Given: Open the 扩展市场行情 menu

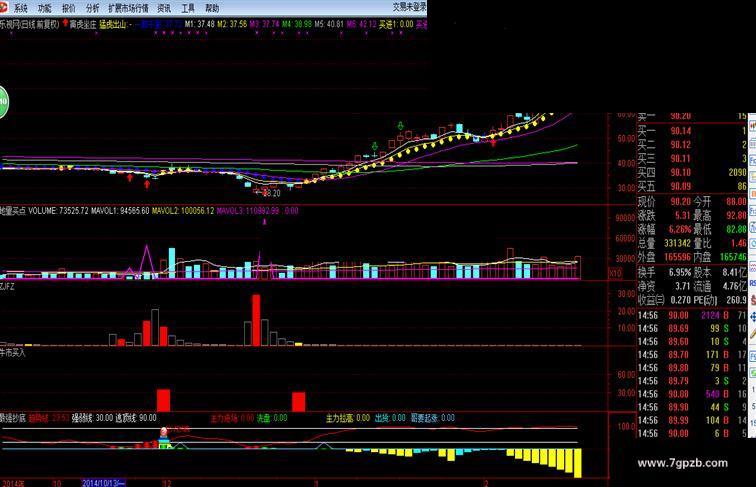Looking at the screenshot, I should (128, 8).
